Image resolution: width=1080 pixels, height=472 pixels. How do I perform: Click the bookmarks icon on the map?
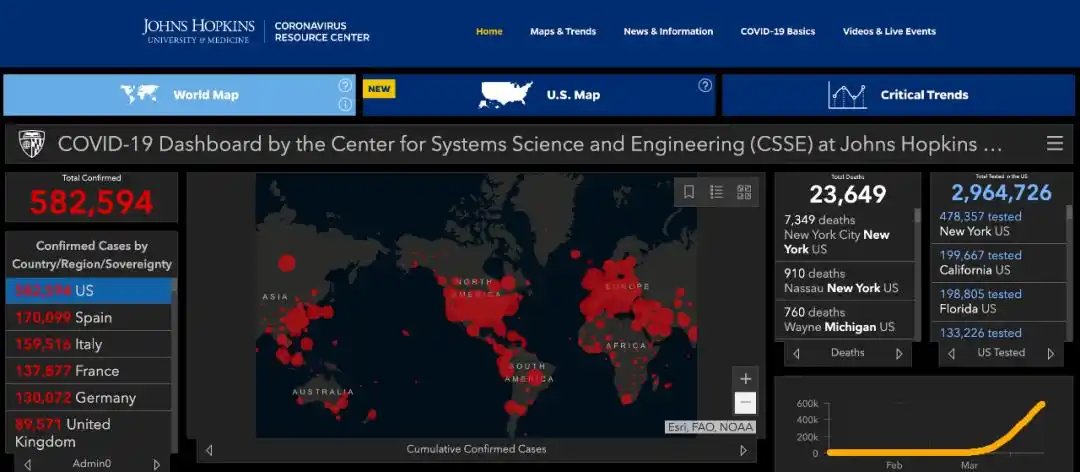pos(689,192)
